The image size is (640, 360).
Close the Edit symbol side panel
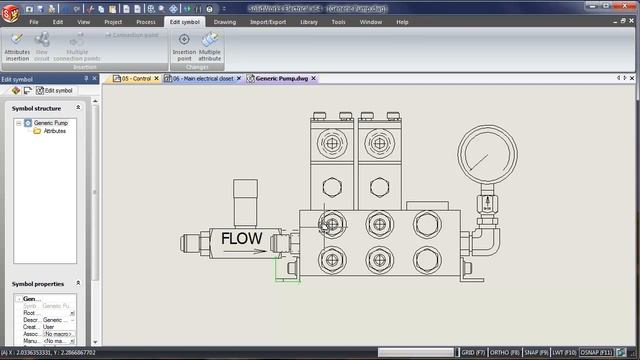(95, 78)
